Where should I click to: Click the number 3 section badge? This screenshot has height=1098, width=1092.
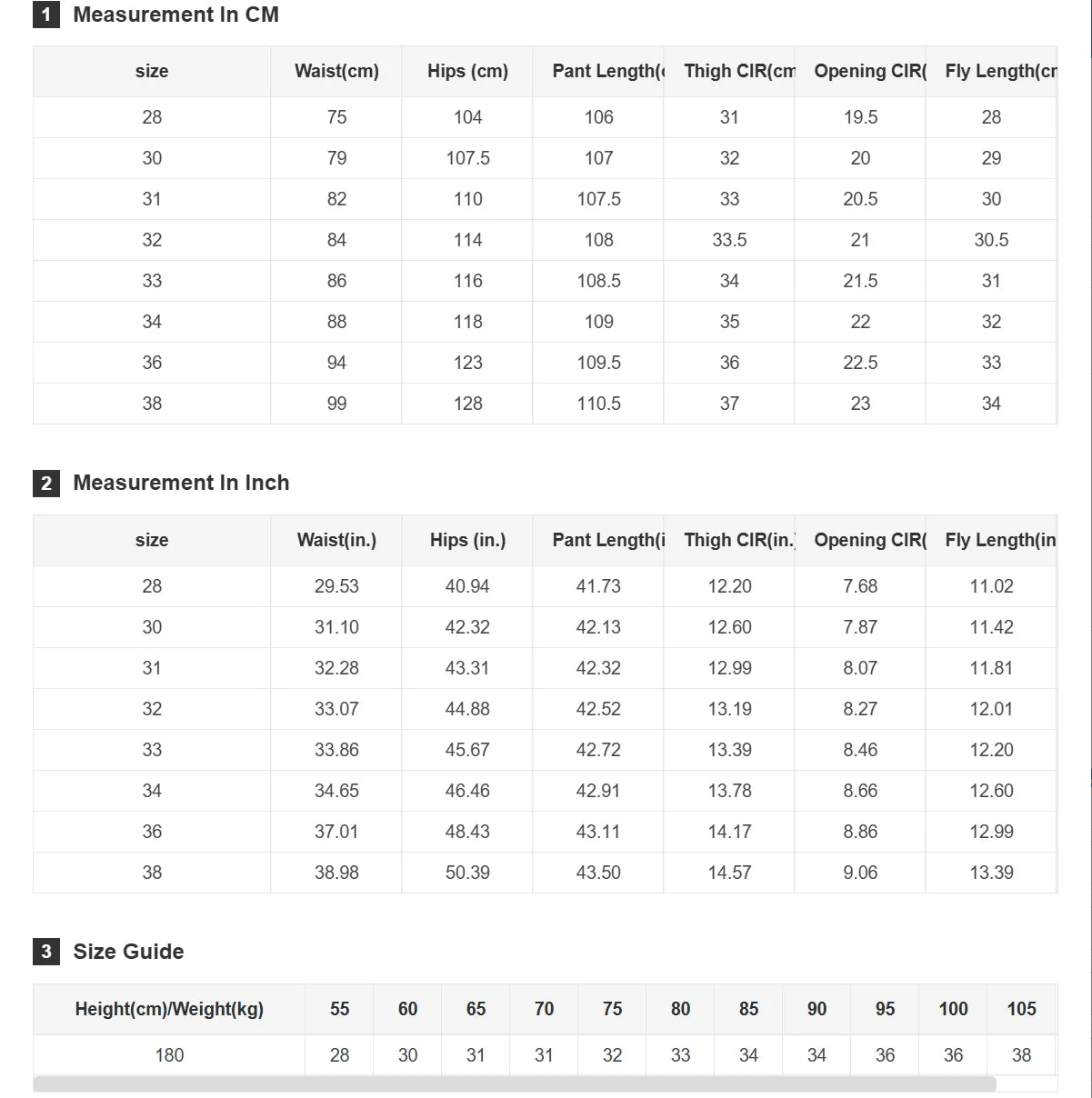[x=46, y=952]
